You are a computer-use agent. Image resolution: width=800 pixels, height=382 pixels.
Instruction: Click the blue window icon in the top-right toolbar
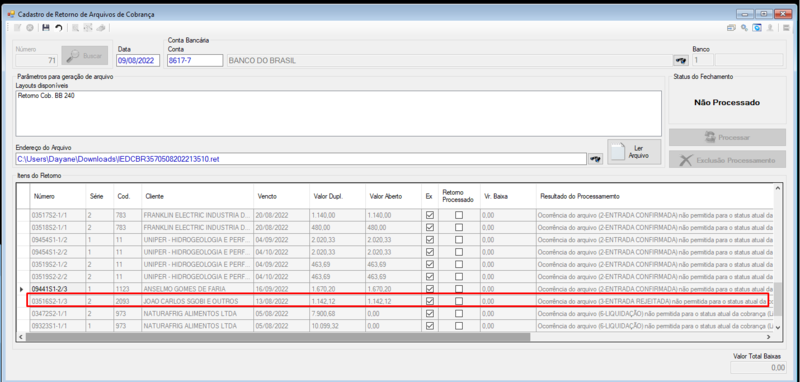pos(757,28)
